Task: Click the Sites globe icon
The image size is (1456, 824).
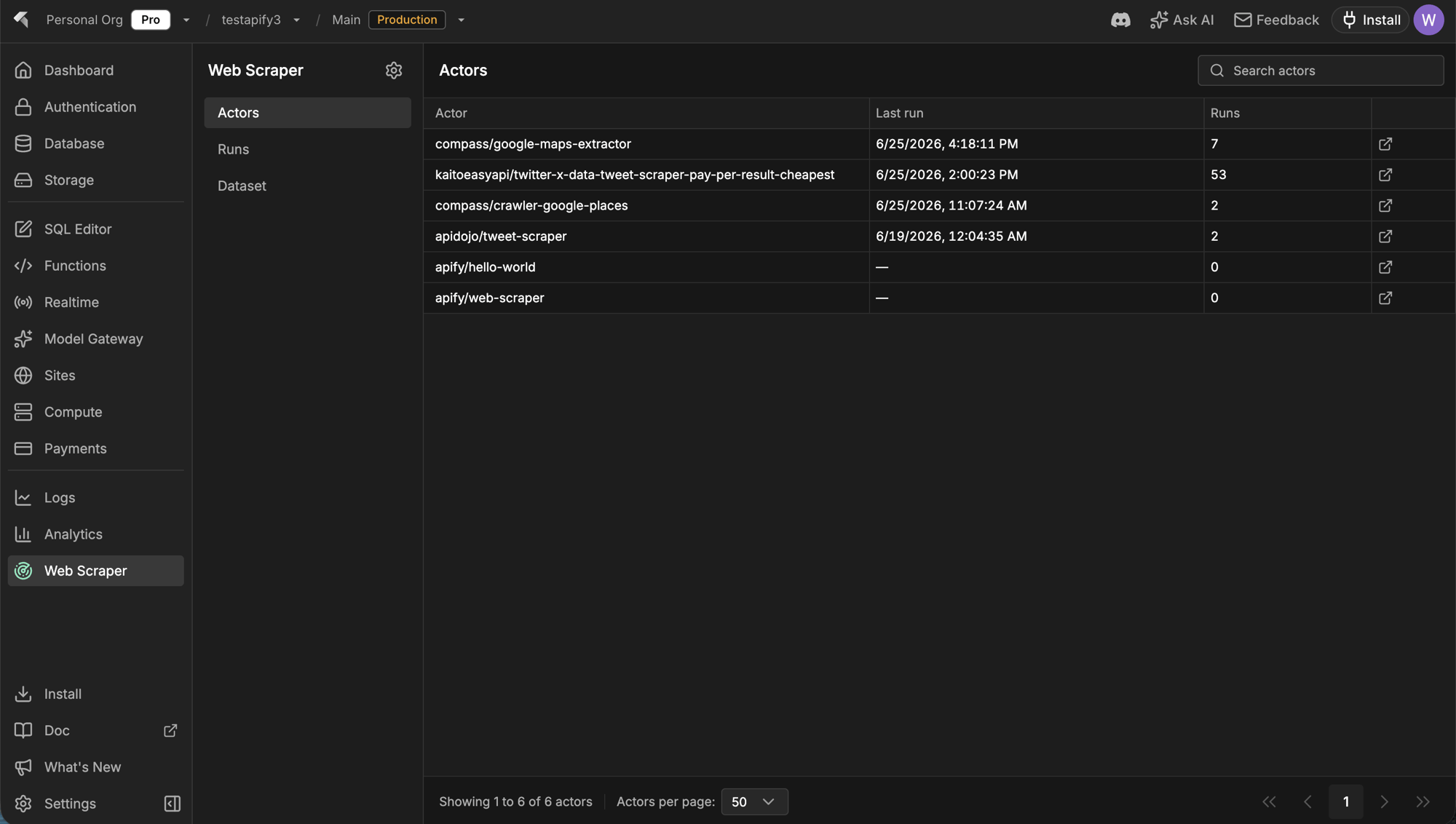Action: pyautogui.click(x=23, y=376)
